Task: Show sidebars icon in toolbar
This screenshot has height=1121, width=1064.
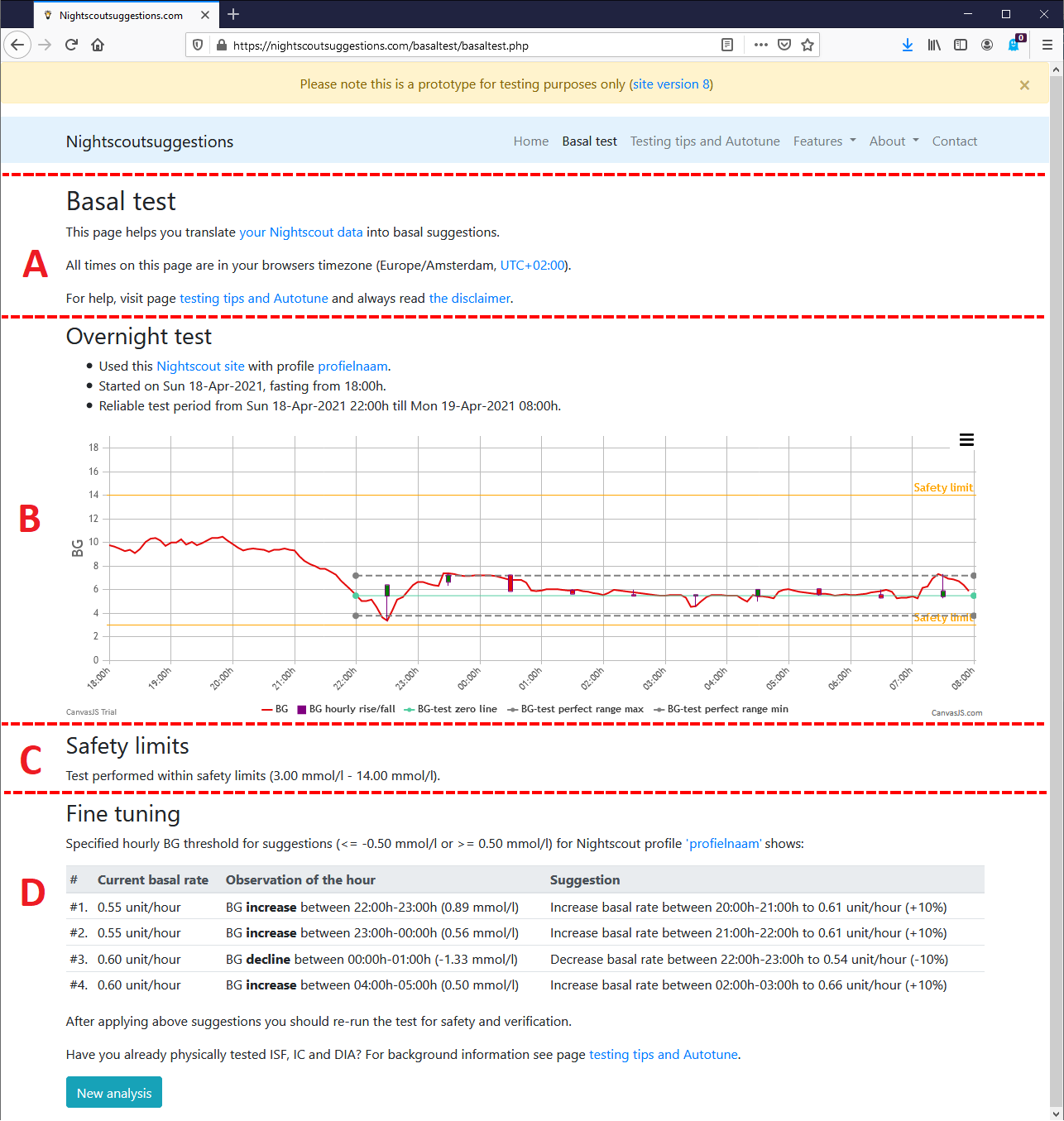Action: pos(961,45)
